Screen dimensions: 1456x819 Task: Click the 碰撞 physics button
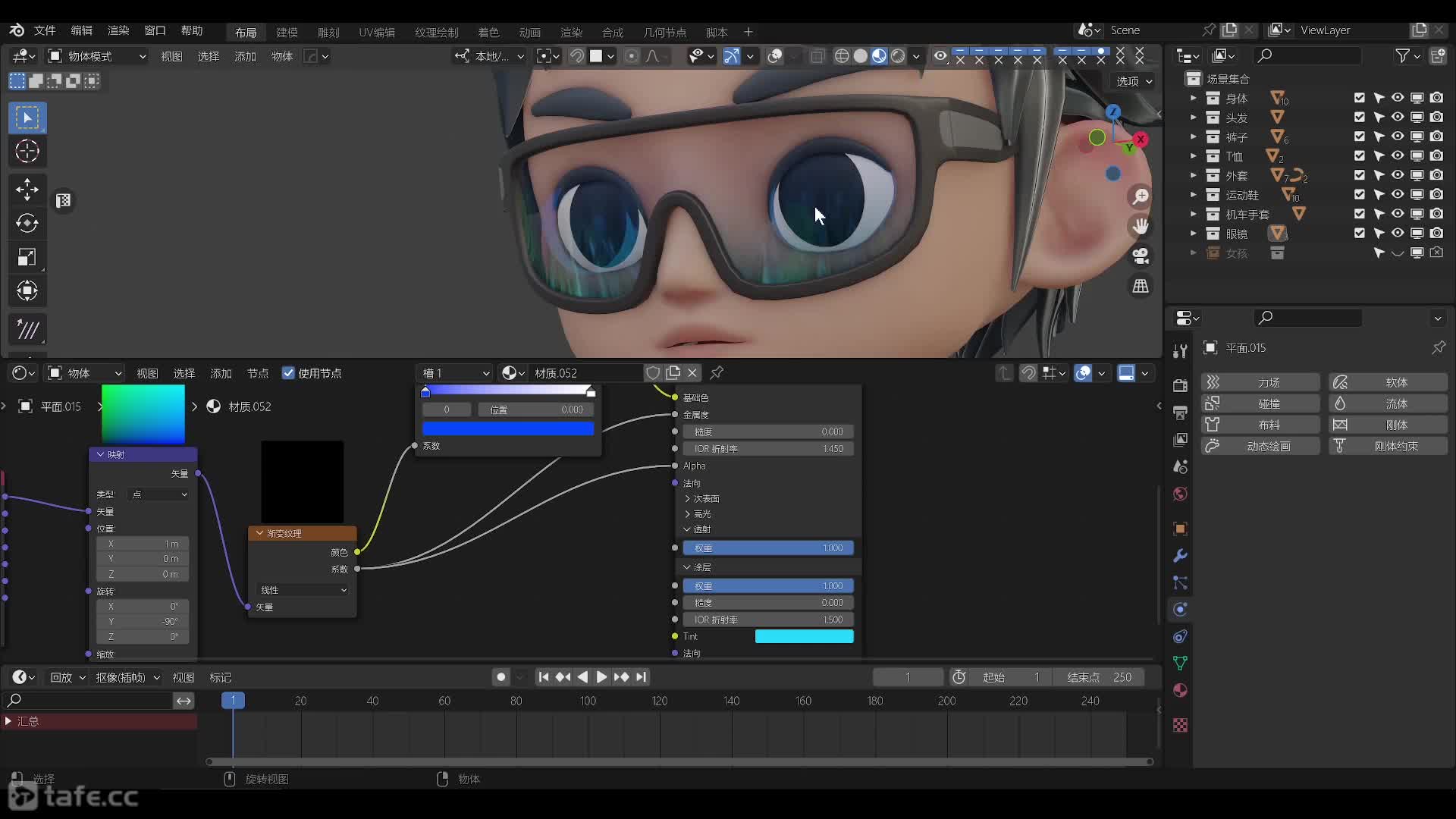[x=1260, y=403]
